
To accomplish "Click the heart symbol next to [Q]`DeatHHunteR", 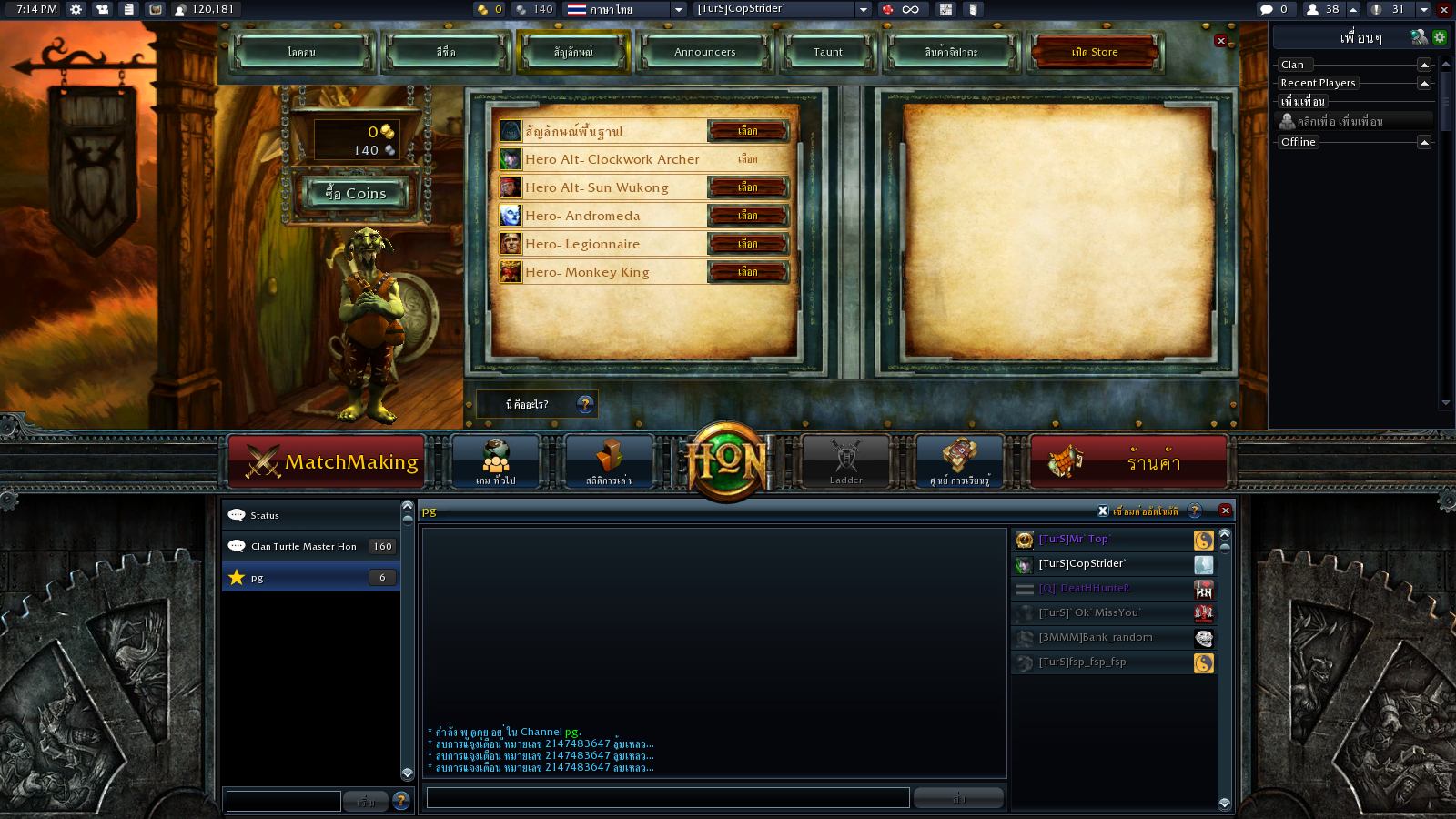I will (1204, 590).
